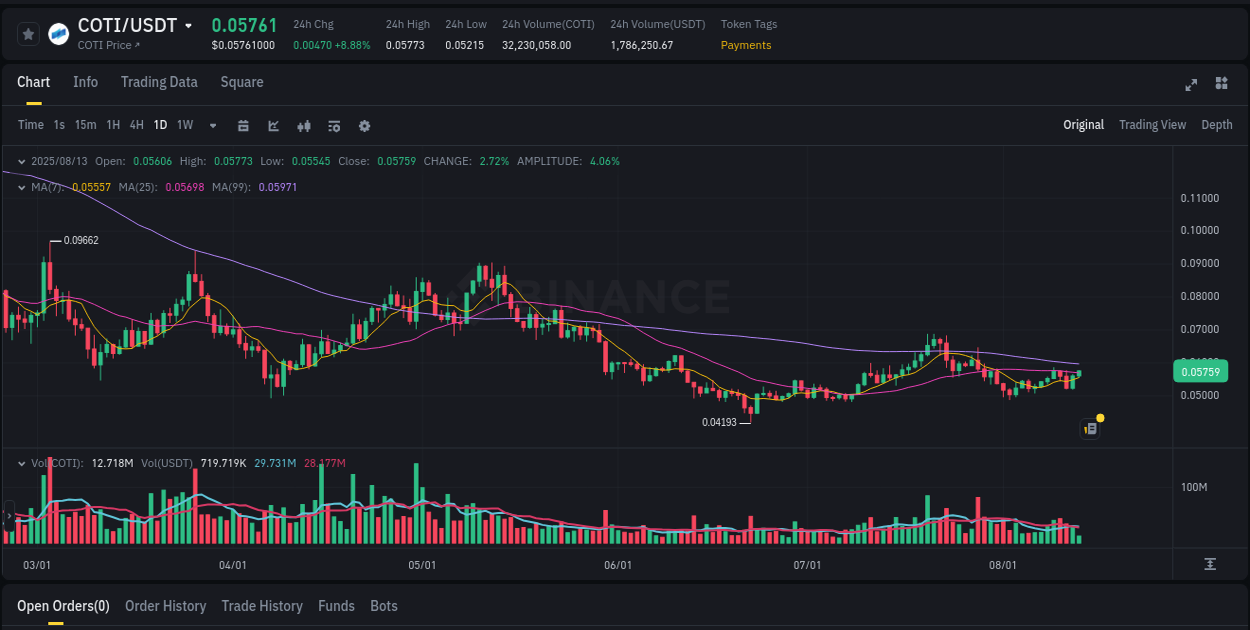Open the extra timeframe options dropdown arrow
The height and width of the screenshot is (630, 1250).
(x=211, y=125)
